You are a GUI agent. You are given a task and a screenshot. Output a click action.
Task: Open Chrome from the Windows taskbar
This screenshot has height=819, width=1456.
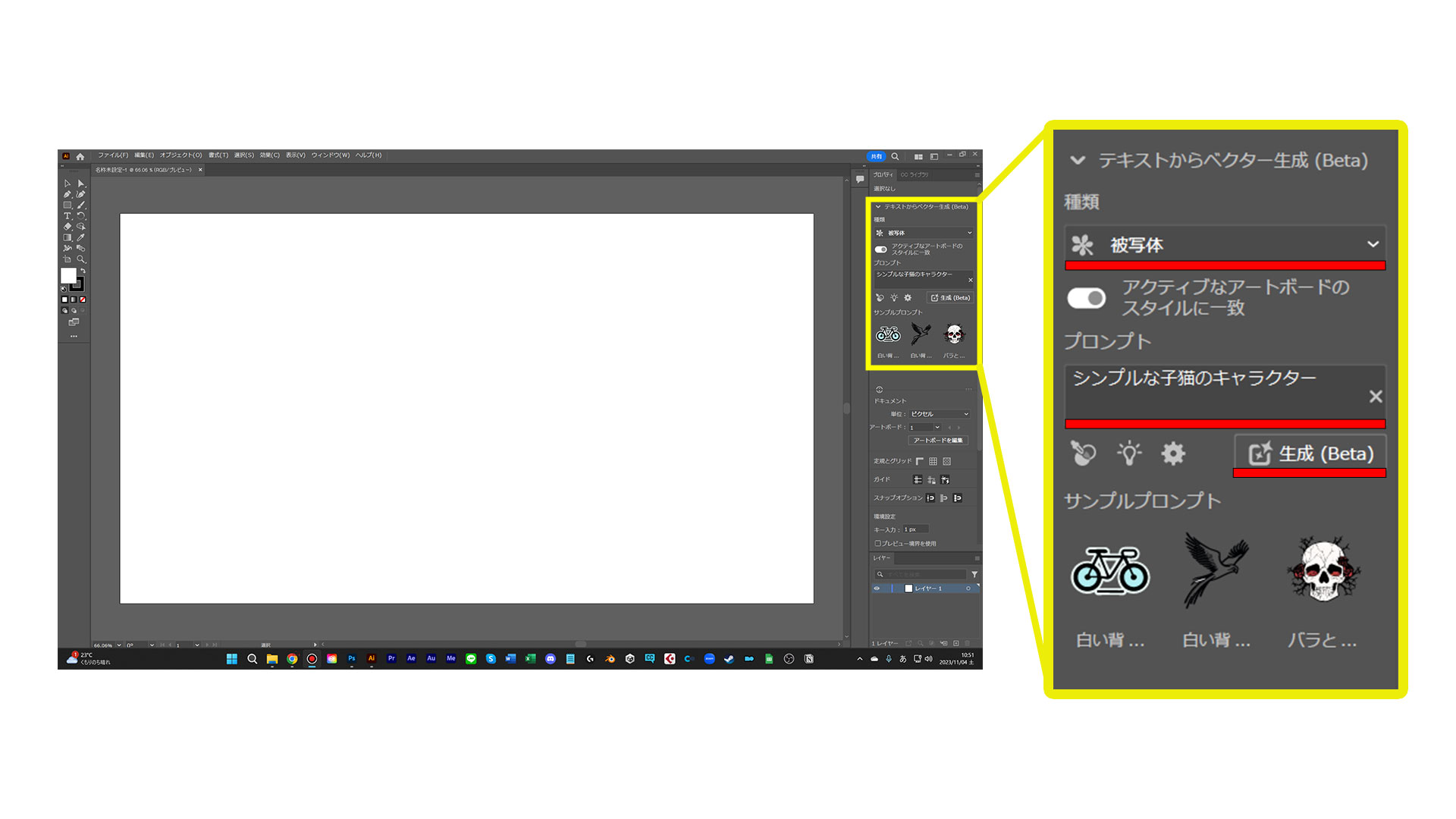[292, 659]
